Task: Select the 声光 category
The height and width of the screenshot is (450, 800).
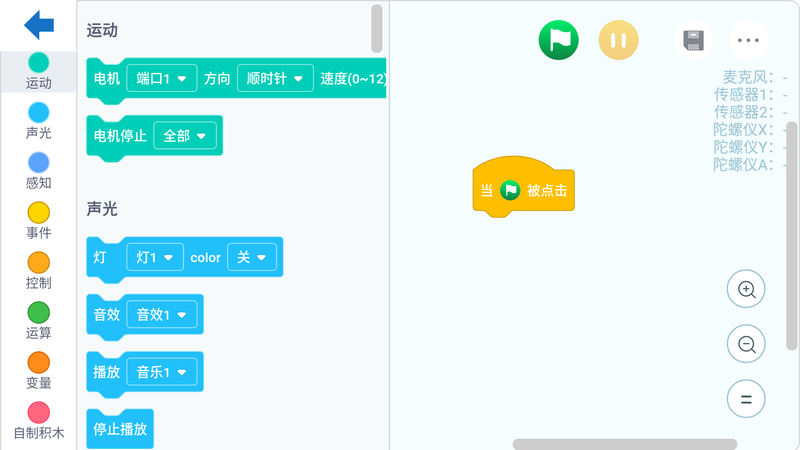Action: (x=38, y=121)
